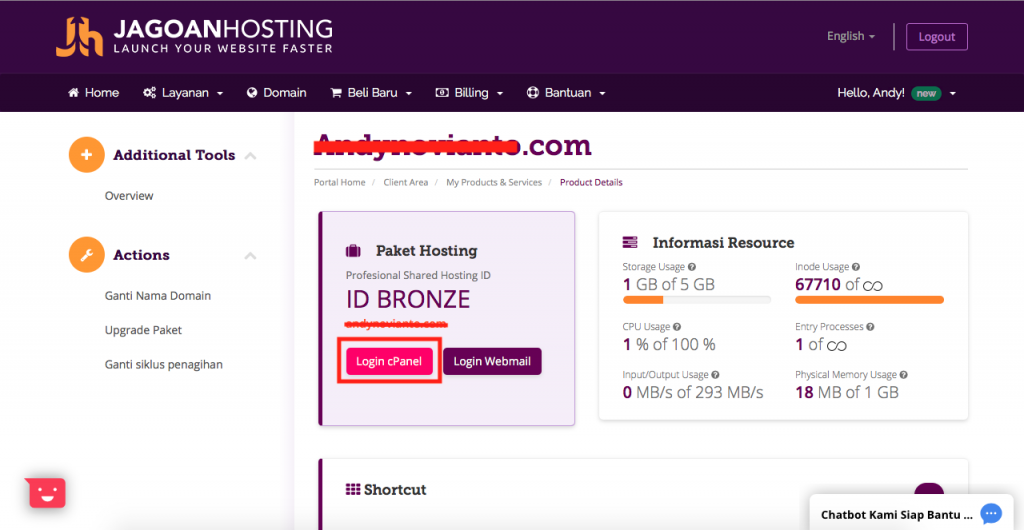Go to Client Area breadcrumb

tap(406, 182)
